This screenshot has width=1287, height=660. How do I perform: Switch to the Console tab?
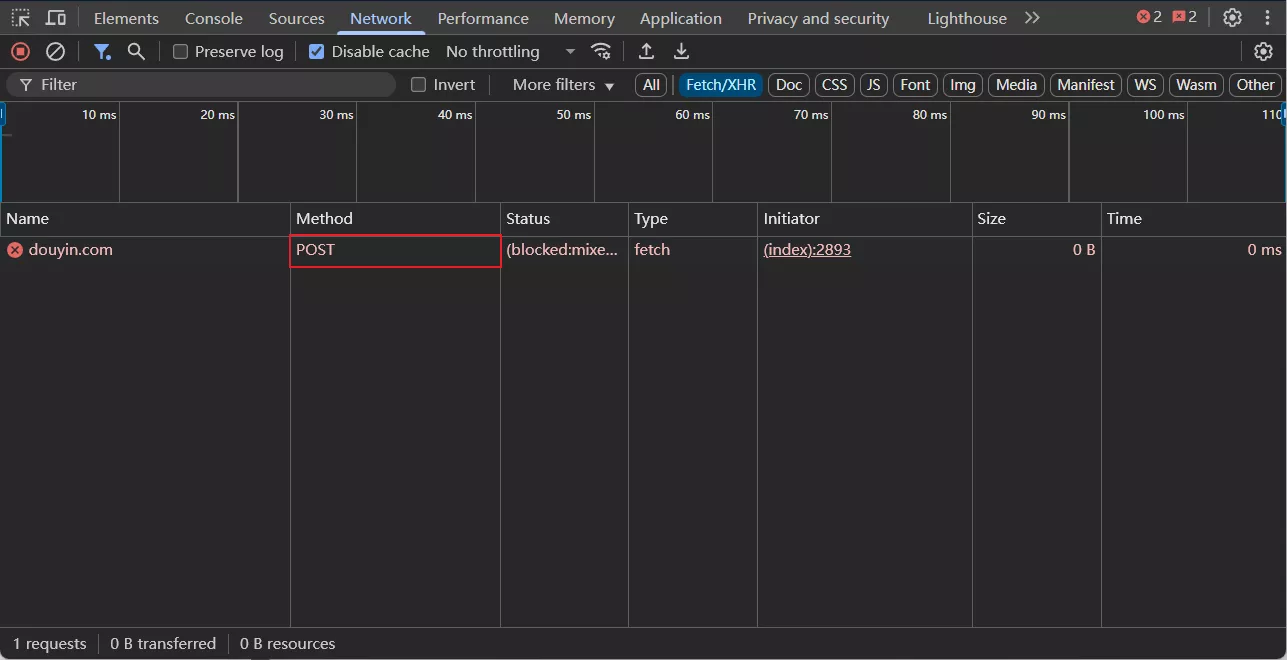[x=214, y=18]
